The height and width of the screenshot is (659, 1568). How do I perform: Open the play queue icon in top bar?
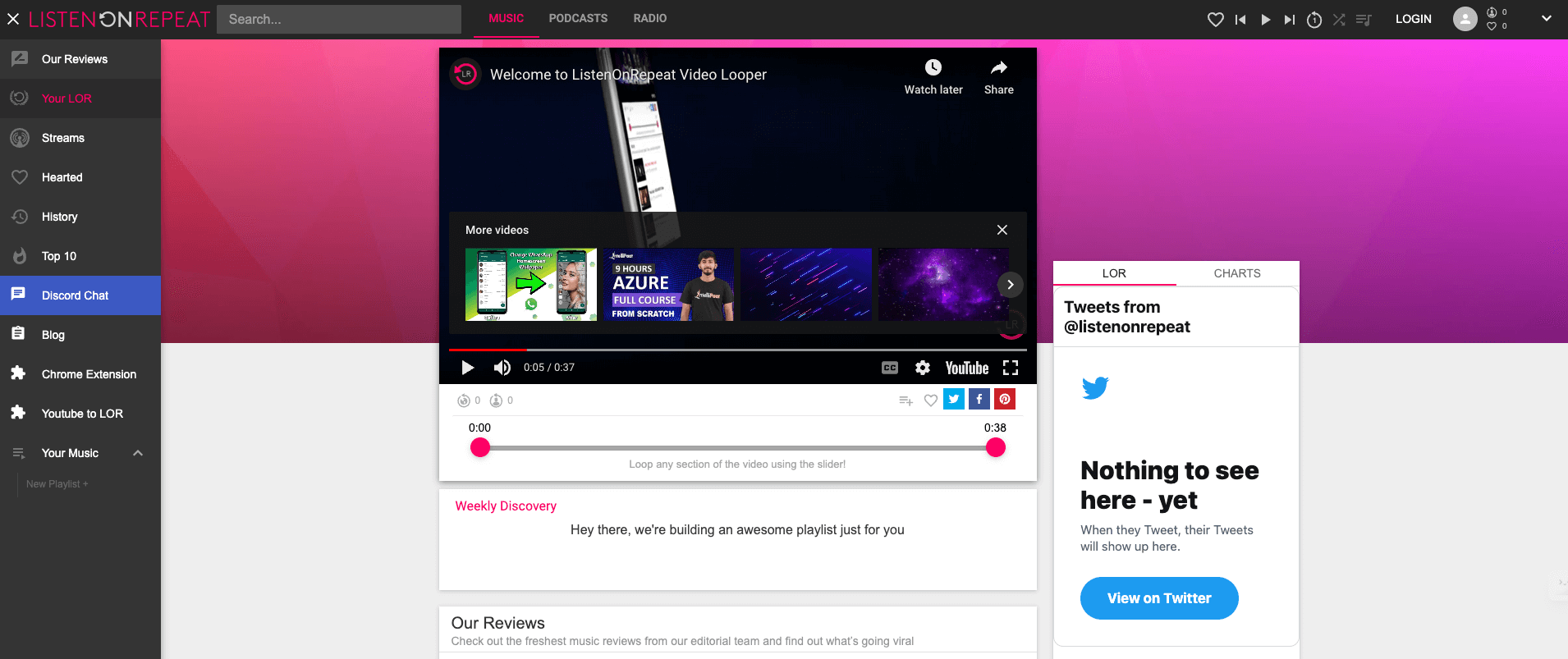tap(1364, 19)
